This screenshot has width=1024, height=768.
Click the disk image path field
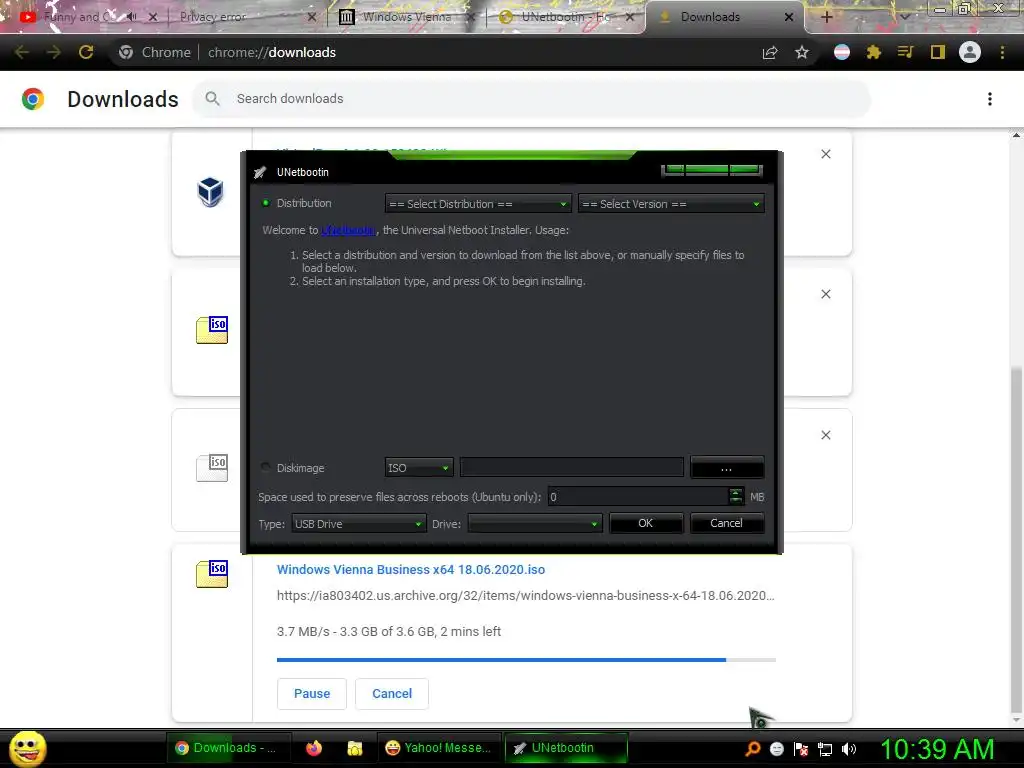(571, 468)
